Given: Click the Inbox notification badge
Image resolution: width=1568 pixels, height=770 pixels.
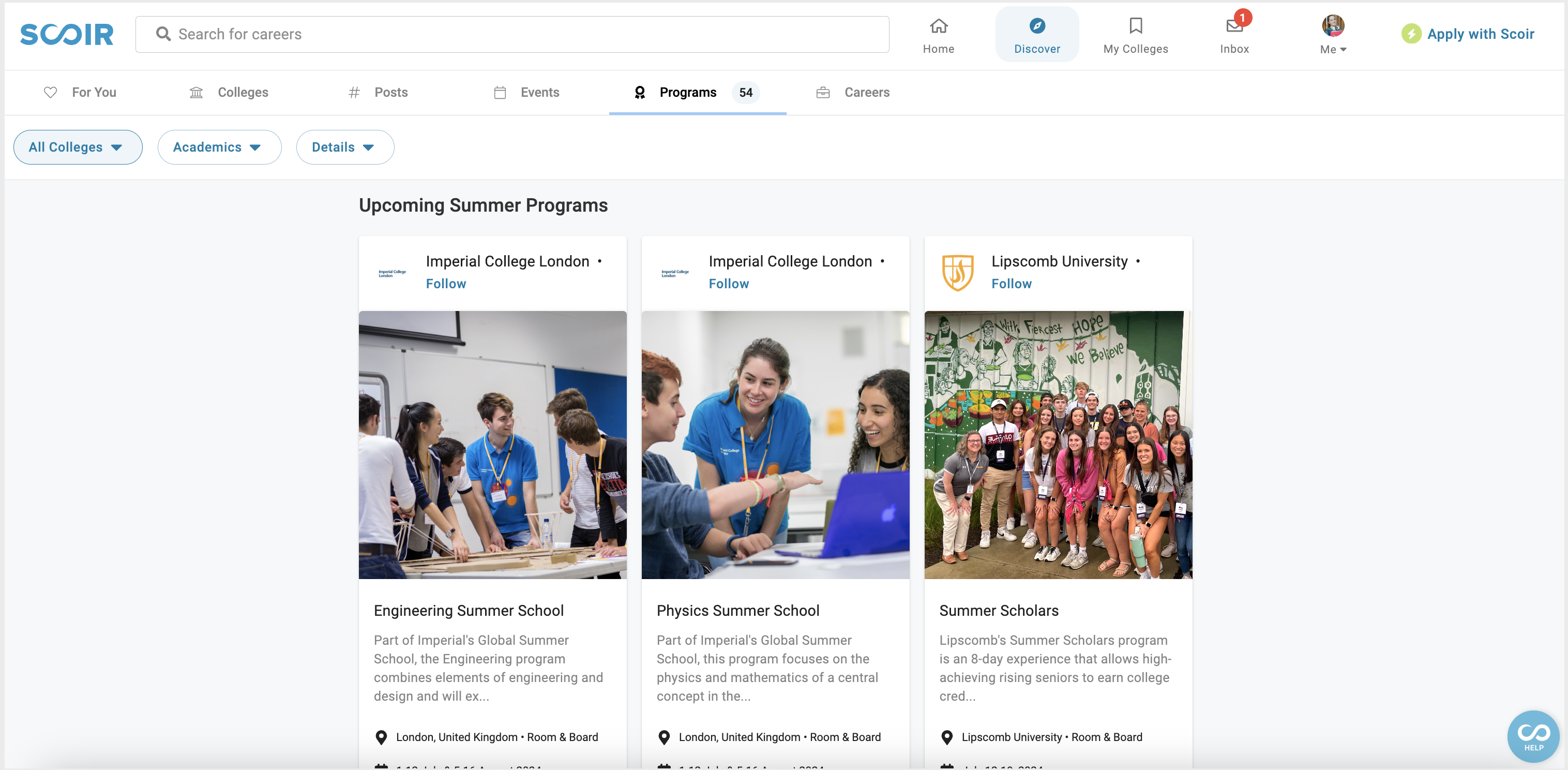Looking at the screenshot, I should coord(1242,18).
